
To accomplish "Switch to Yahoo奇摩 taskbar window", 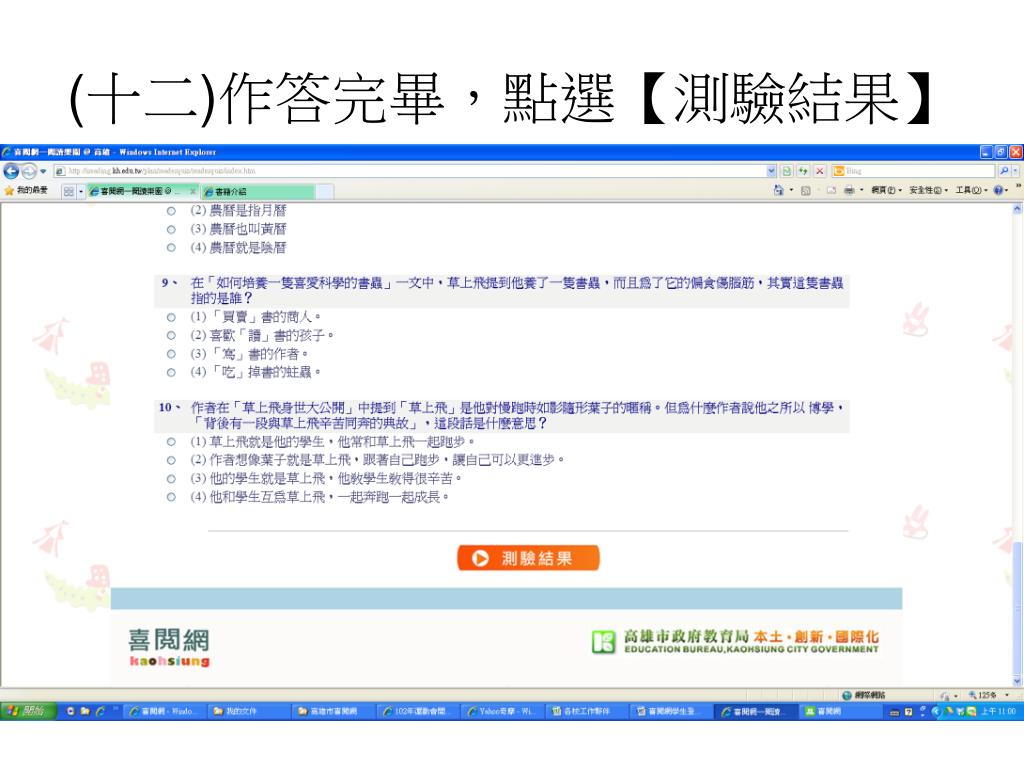I will [504, 711].
